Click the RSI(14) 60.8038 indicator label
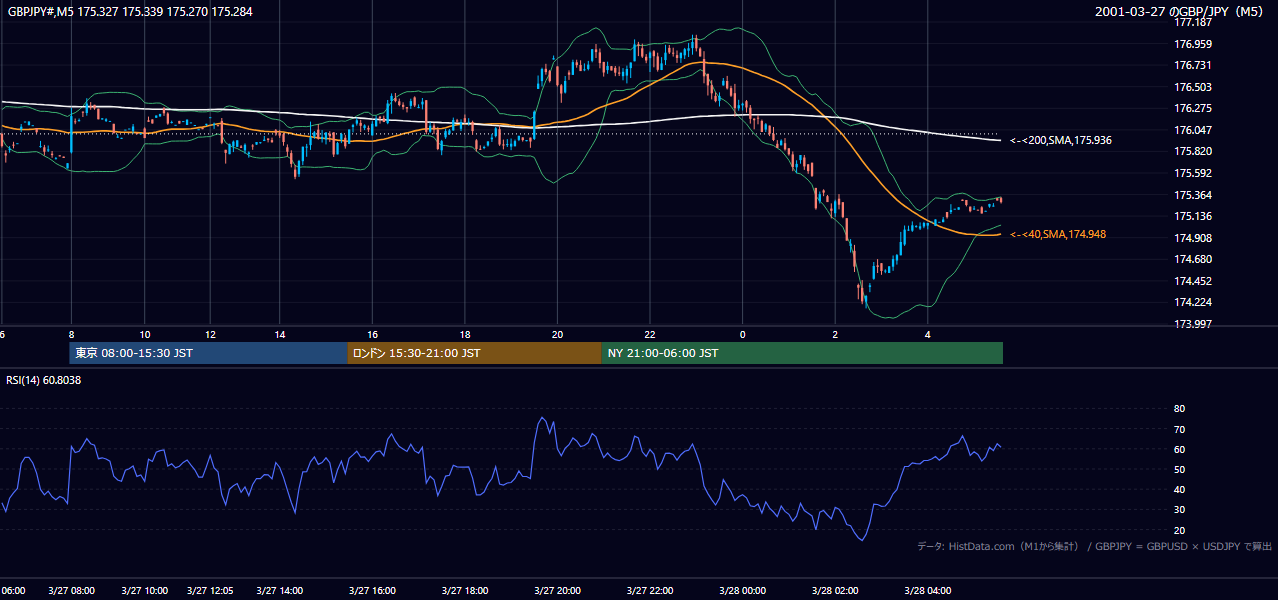Viewport: 1278px width, 600px height. pos(44,380)
